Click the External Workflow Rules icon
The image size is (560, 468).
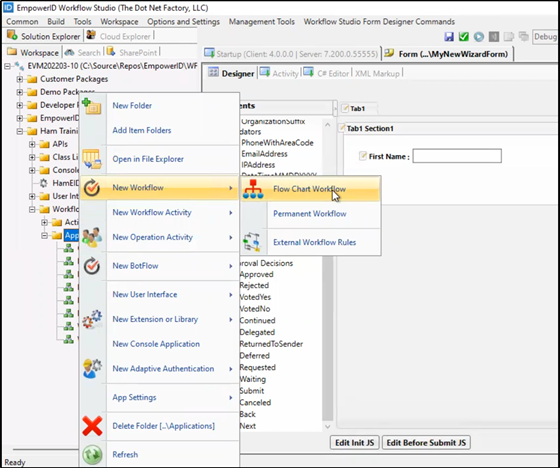[x=252, y=242]
